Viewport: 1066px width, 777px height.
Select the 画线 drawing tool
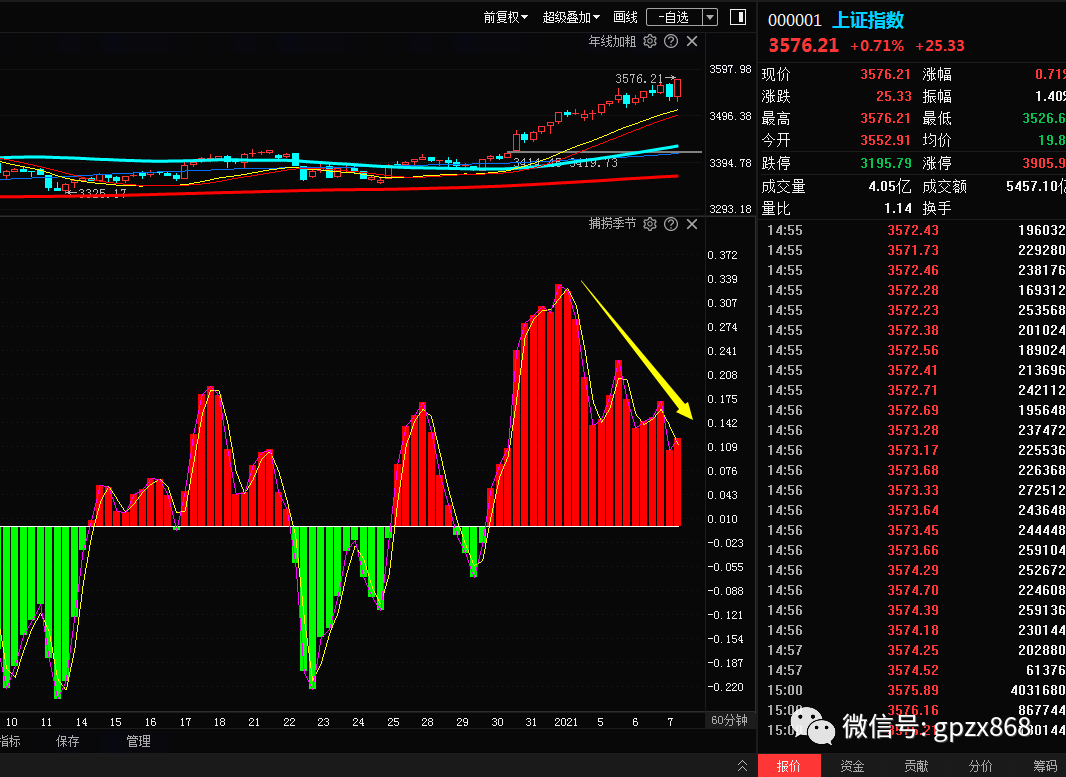[624, 17]
